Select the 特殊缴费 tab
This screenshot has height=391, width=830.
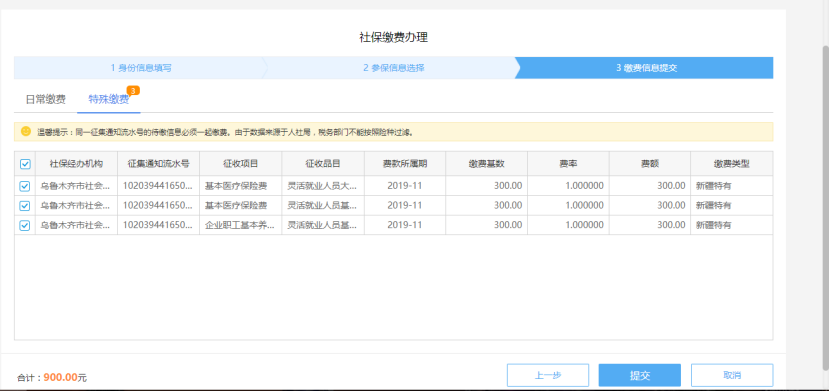109,99
